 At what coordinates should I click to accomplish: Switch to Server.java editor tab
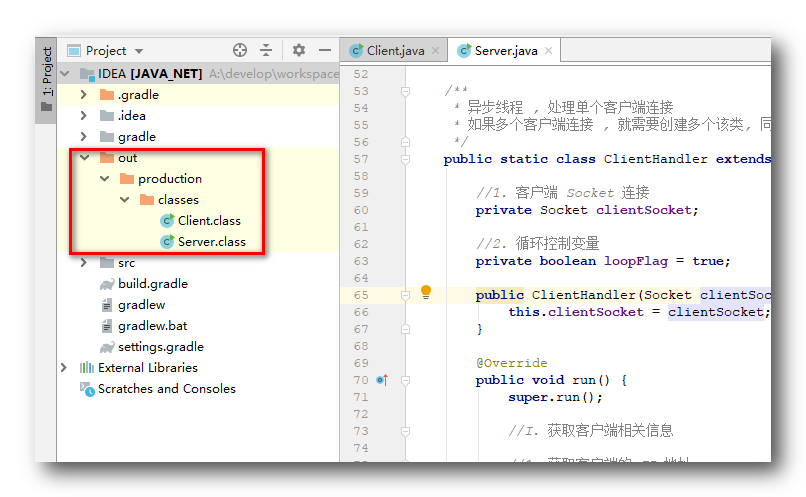coord(506,50)
